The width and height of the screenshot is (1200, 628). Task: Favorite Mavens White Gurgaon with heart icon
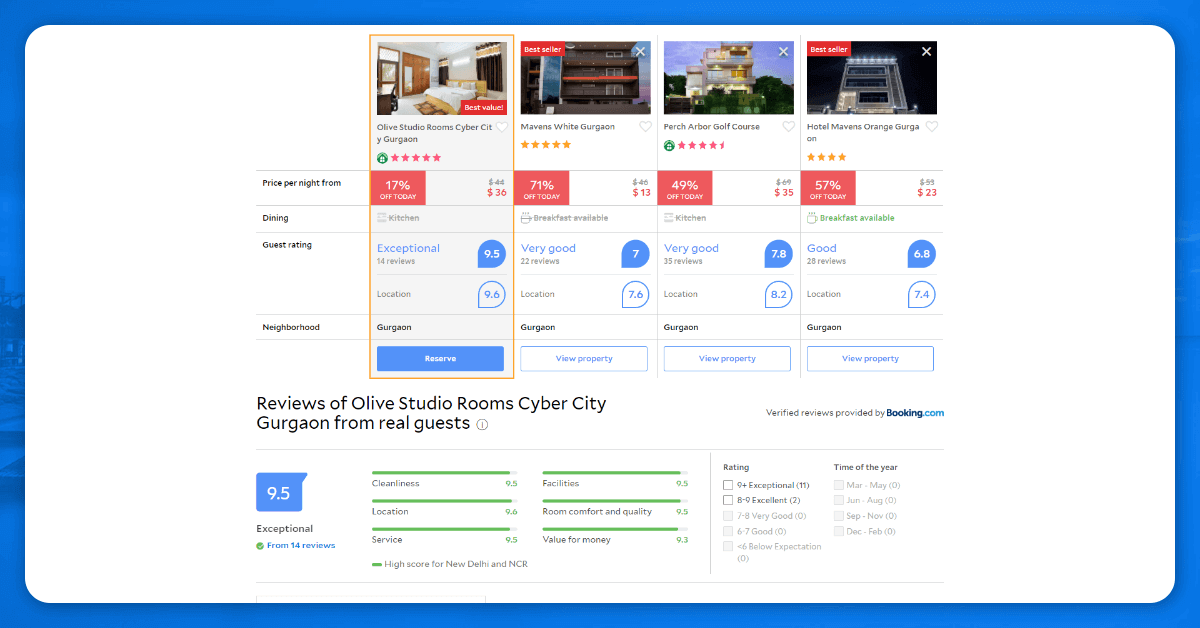tap(645, 127)
